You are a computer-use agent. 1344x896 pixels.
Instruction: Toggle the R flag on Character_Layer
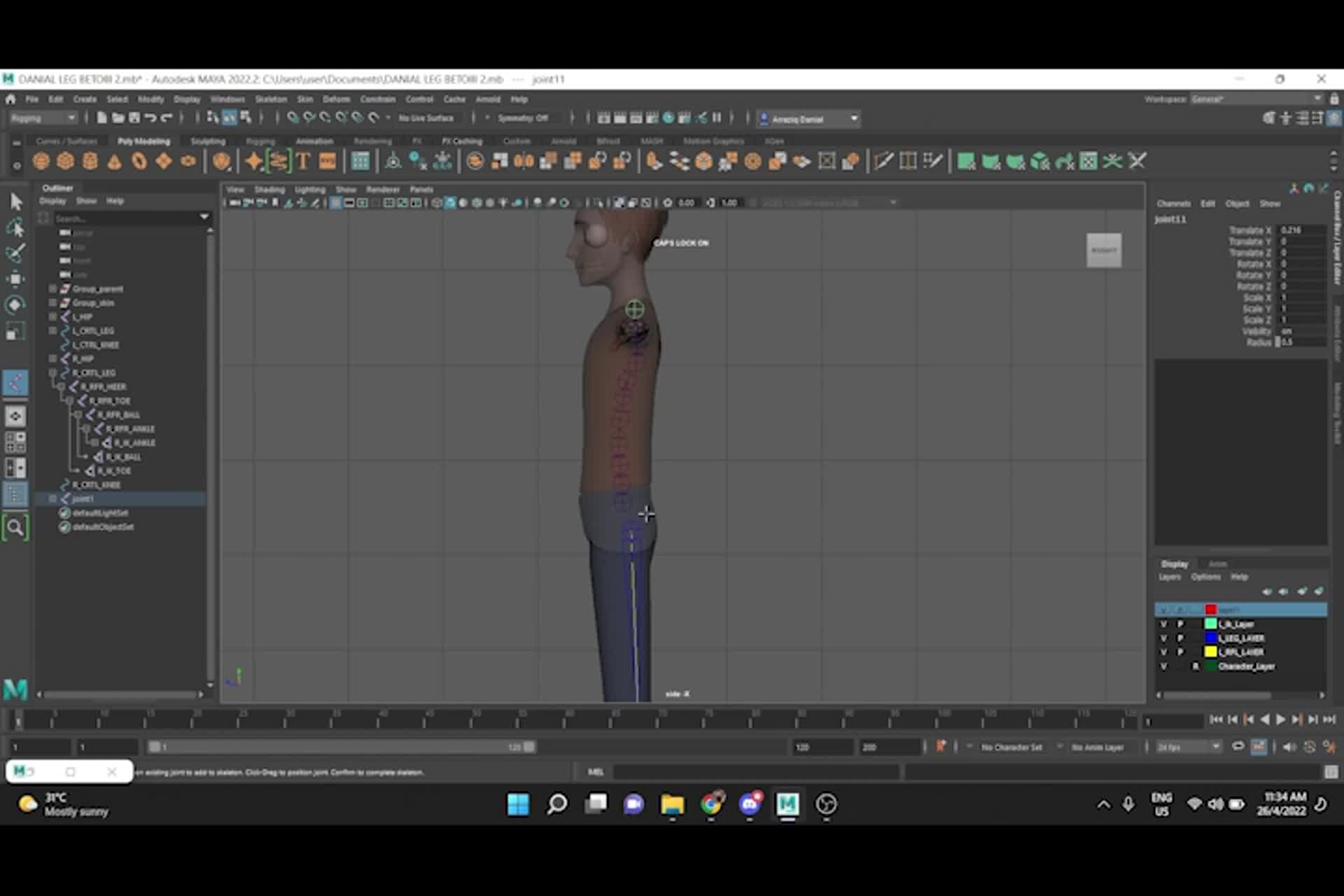[x=1196, y=666]
